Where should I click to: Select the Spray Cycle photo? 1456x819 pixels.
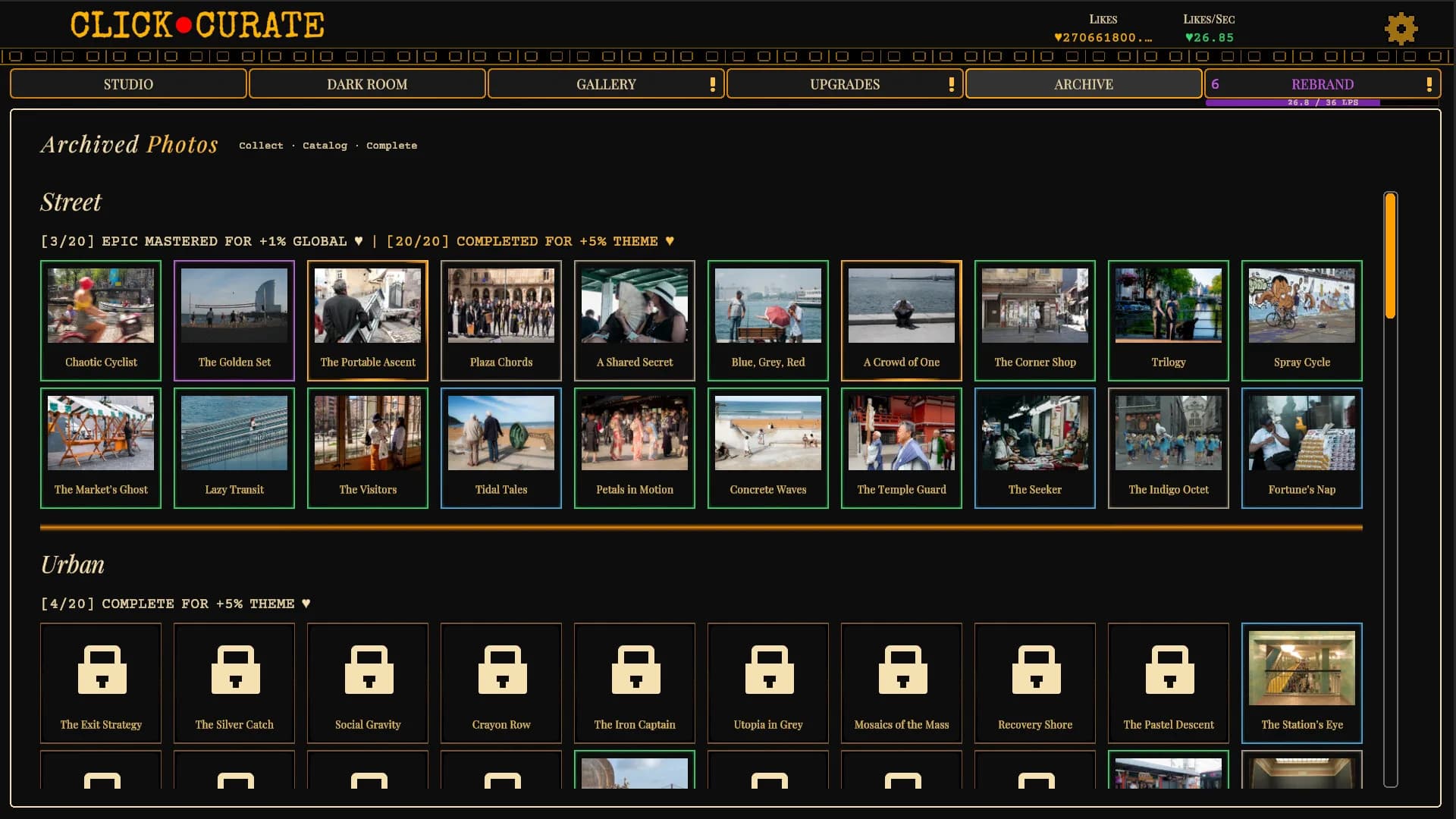tap(1302, 321)
